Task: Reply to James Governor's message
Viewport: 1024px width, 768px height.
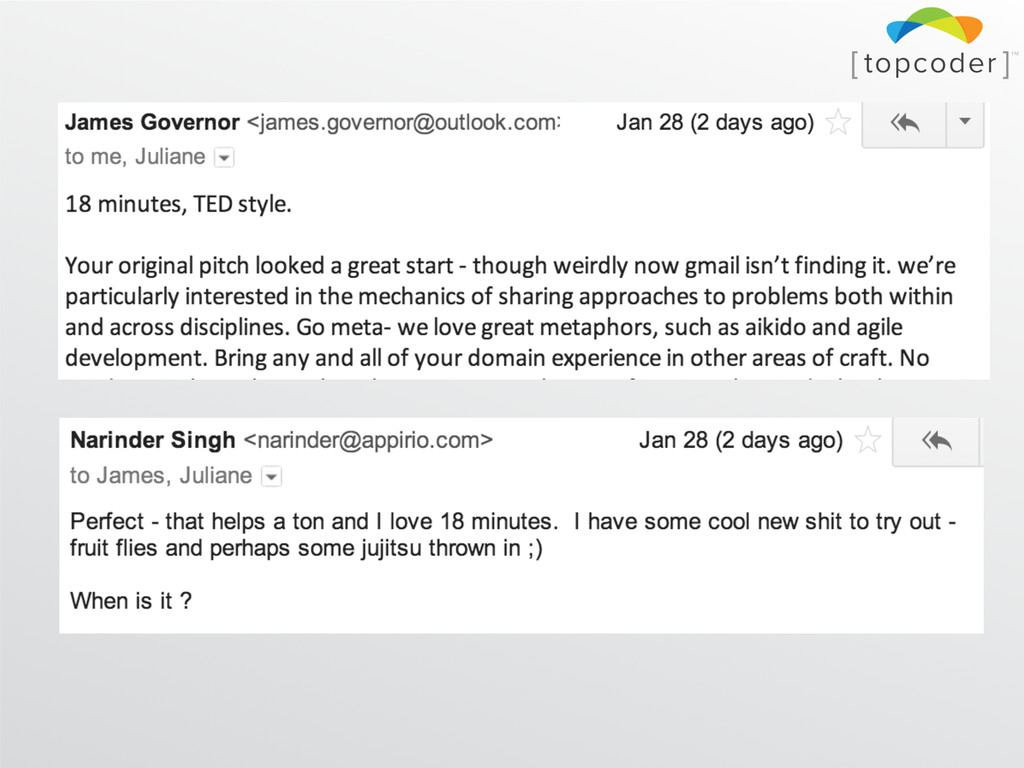Action: (x=903, y=123)
